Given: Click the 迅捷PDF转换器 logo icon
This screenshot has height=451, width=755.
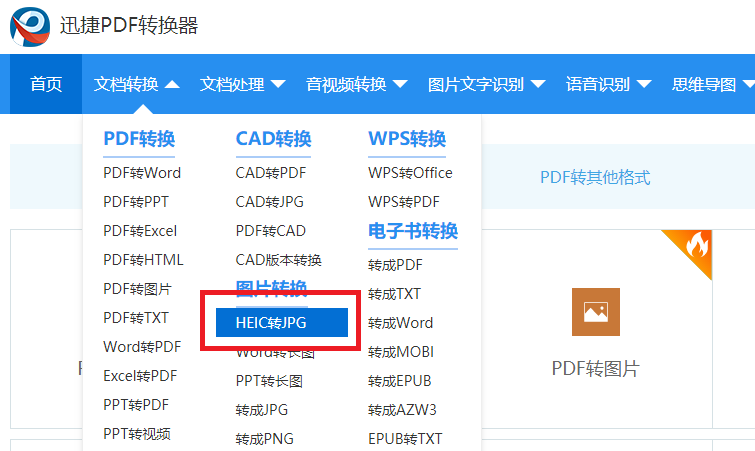Looking at the screenshot, I should 30,26.
